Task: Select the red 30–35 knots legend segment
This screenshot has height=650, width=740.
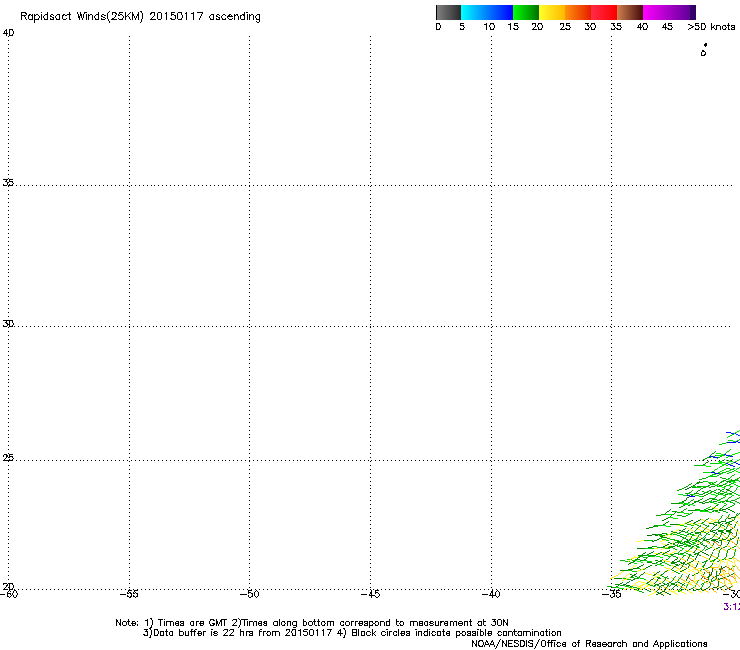Action: pos(604,12)
